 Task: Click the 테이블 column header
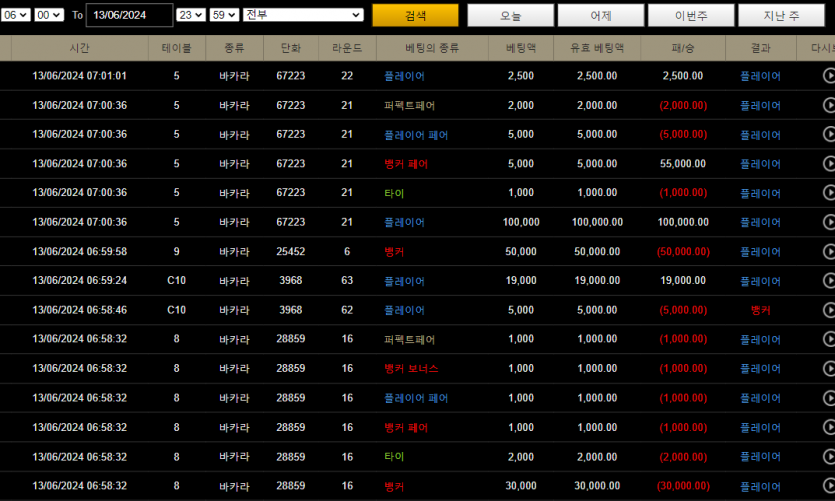(x=177, y=48)
